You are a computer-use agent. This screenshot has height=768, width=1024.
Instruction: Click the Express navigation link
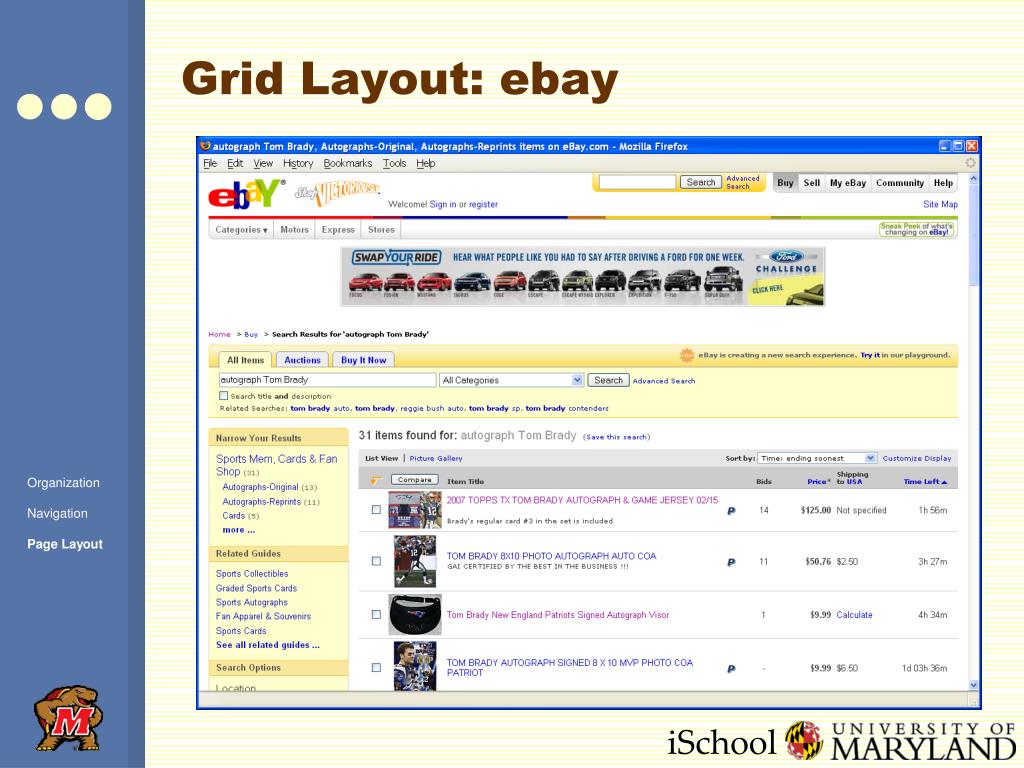[x=338, y=230]
